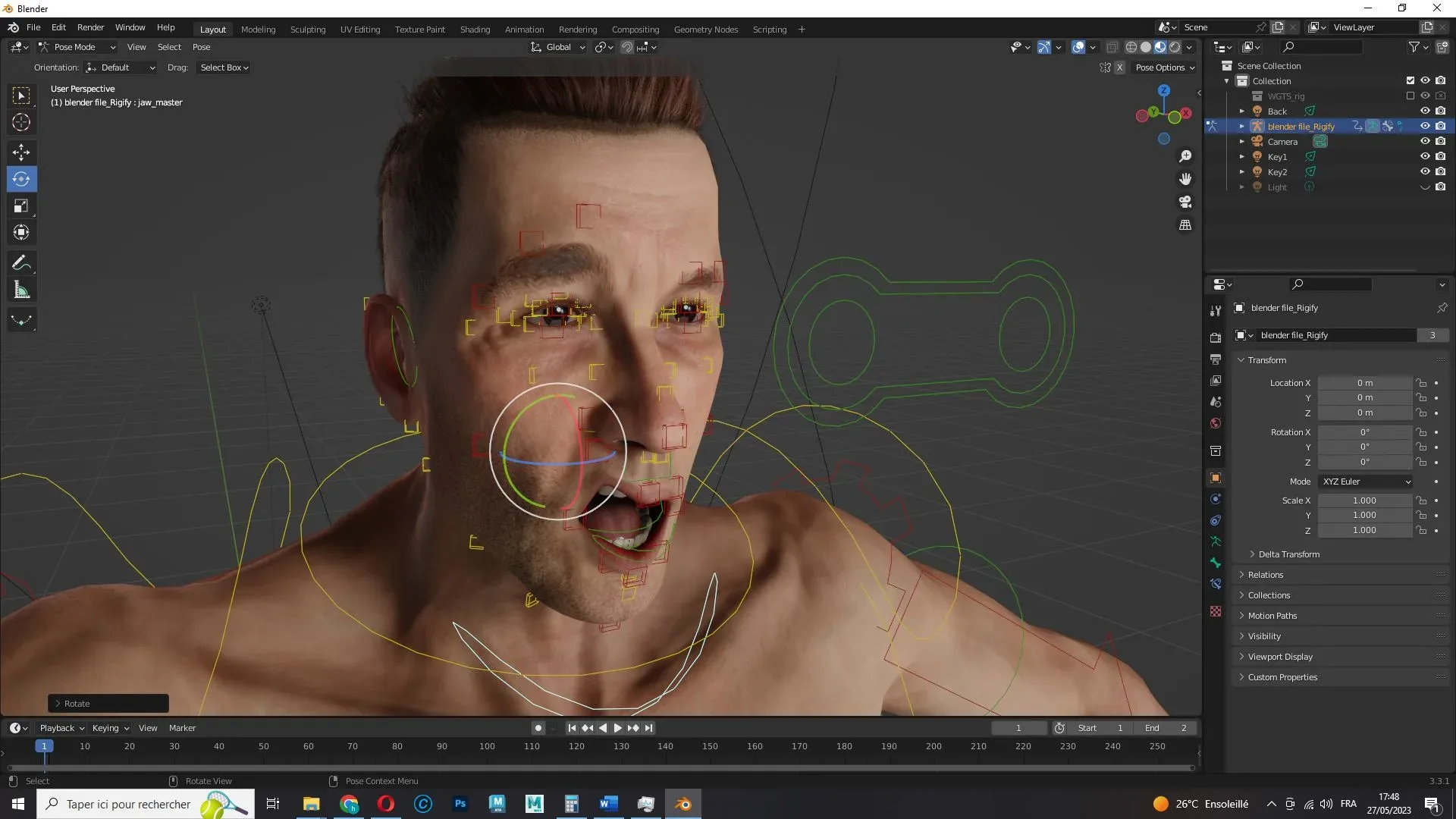Open the Bone Constraint properties tab

pyautogui.click(x=1216, y=584)
